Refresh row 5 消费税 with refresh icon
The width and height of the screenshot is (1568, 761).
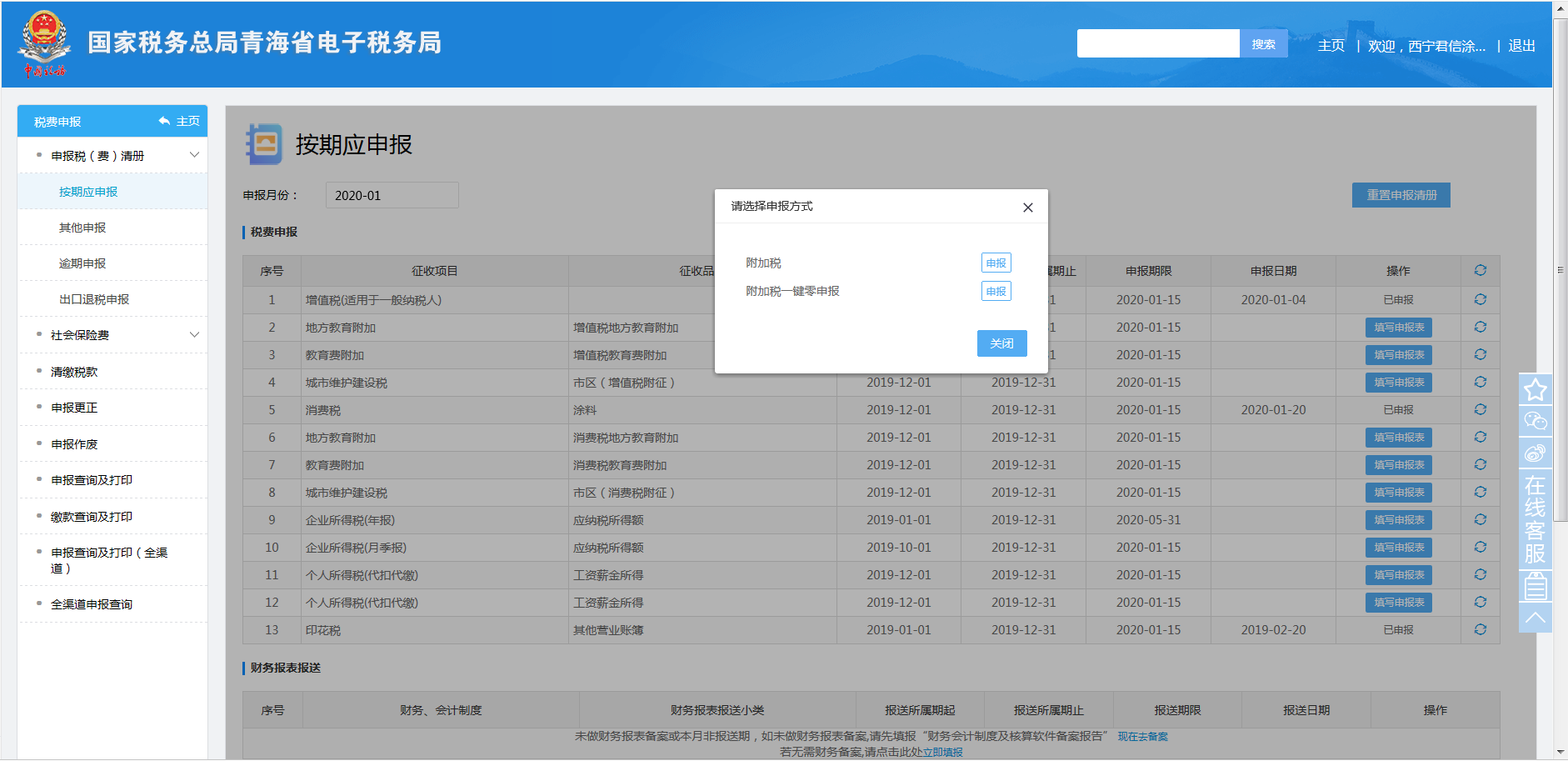1480,409
